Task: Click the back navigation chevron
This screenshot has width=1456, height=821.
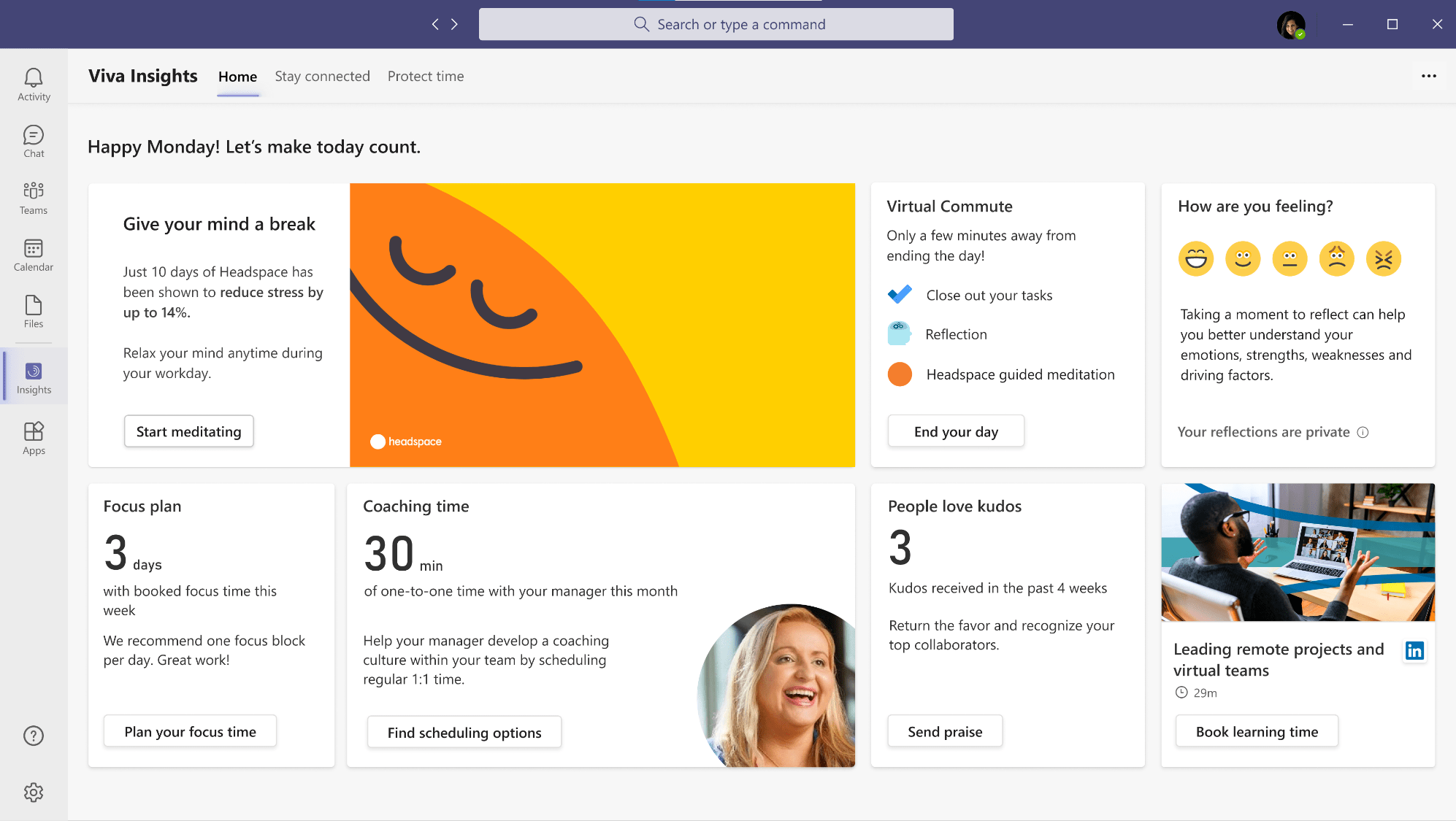Action: 435,24
